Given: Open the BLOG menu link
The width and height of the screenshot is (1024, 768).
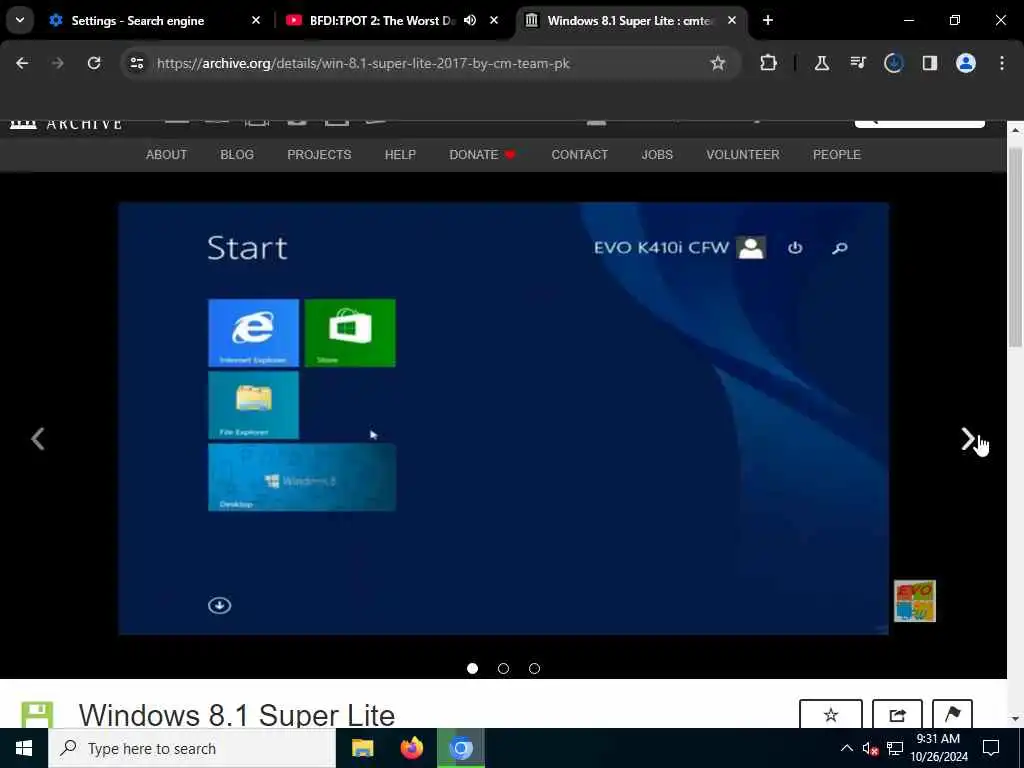Looking at the screenshot, I should 237,155.
